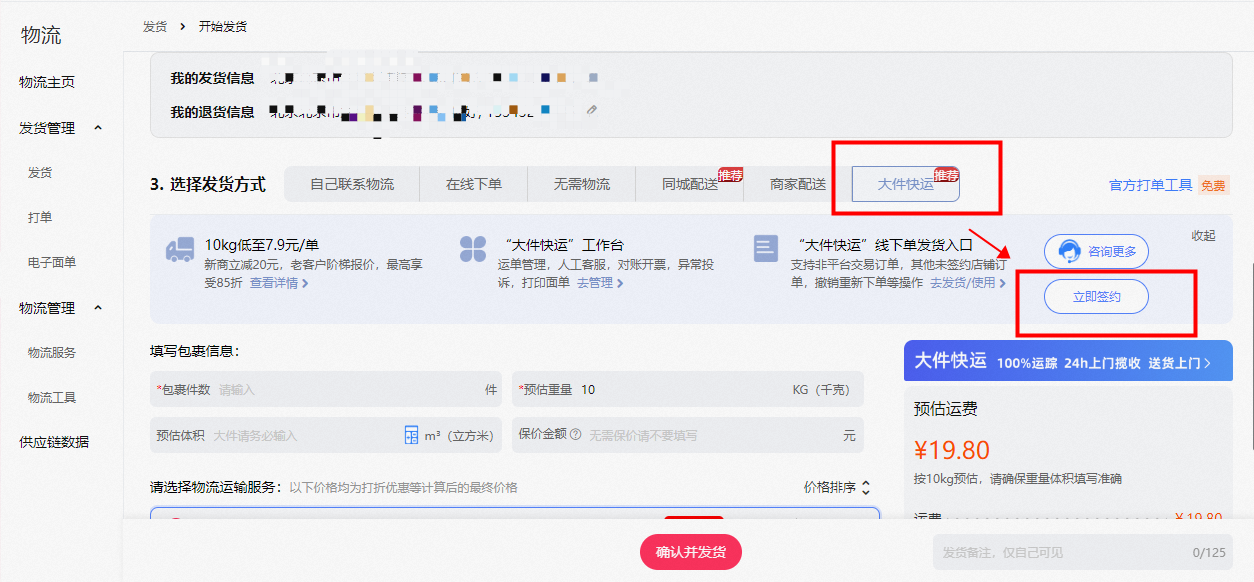Viewport: 1254px width, 582px height.
Task: Click the four-leaf 工作台 icon
Action: click(x=473, y=249)
